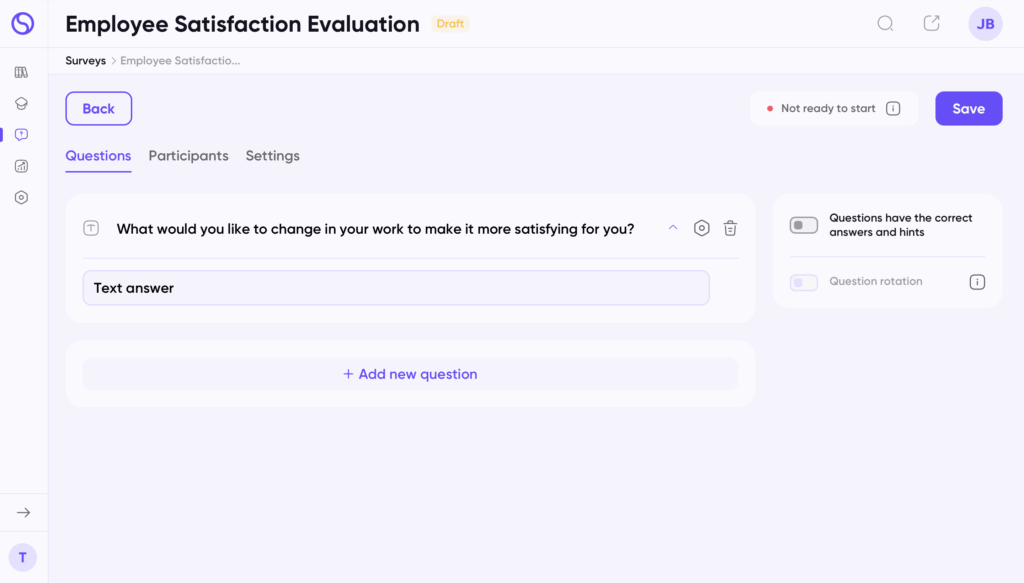Click the search magnifier icon
Image resolution: width=1024 pixels, height=583 pixels.
(885, 24)
